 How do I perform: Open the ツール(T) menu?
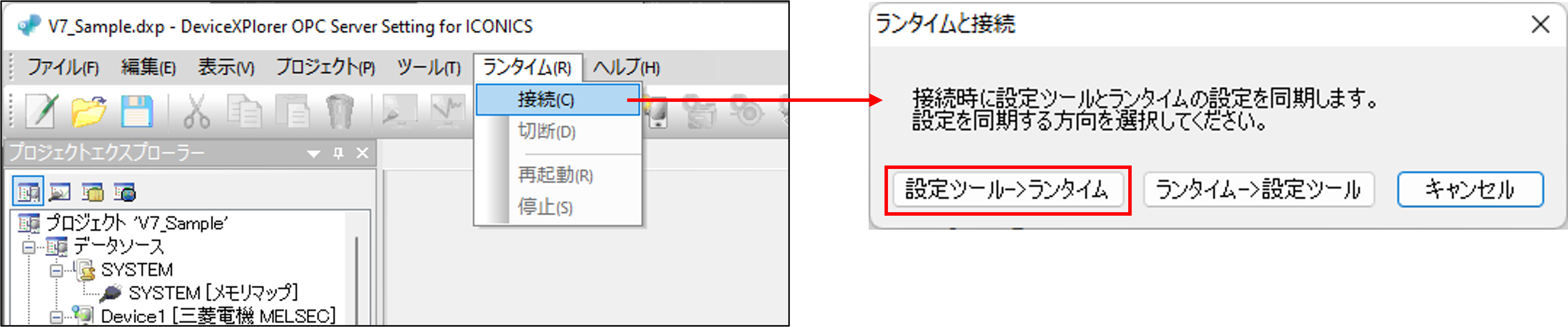click(428, 67)
